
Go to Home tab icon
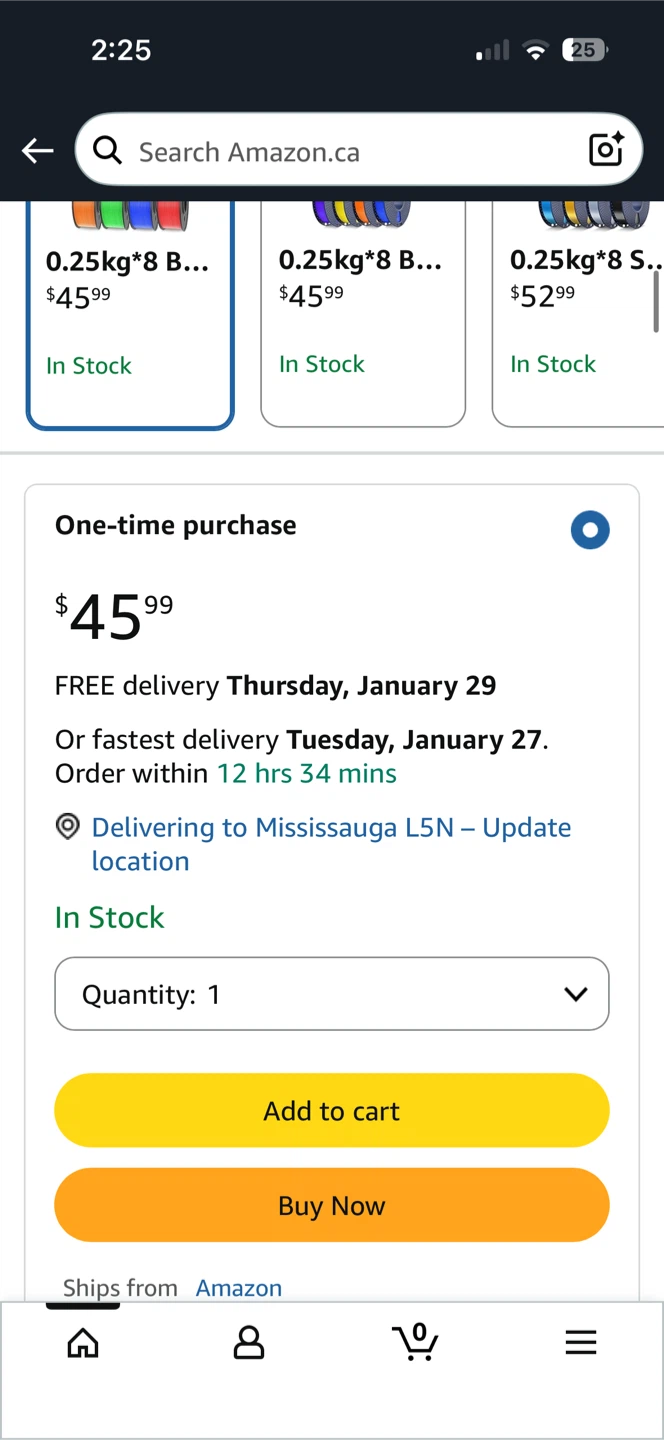pos(83,1342)
